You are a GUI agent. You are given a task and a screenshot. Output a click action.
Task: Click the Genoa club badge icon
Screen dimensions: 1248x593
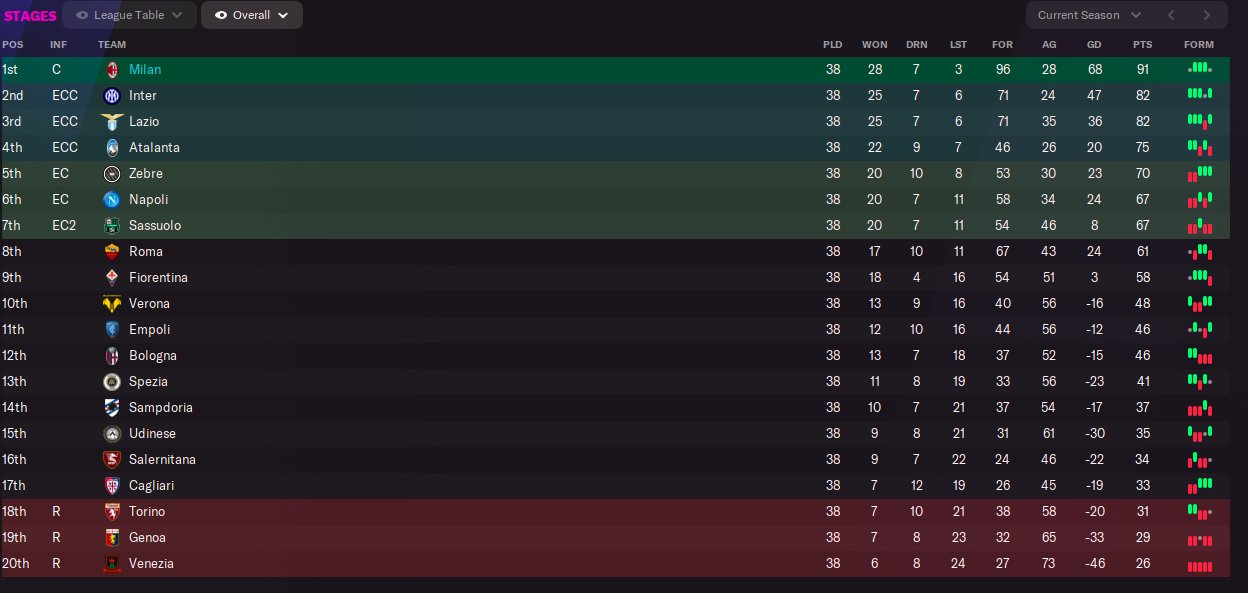click(112, 538)
